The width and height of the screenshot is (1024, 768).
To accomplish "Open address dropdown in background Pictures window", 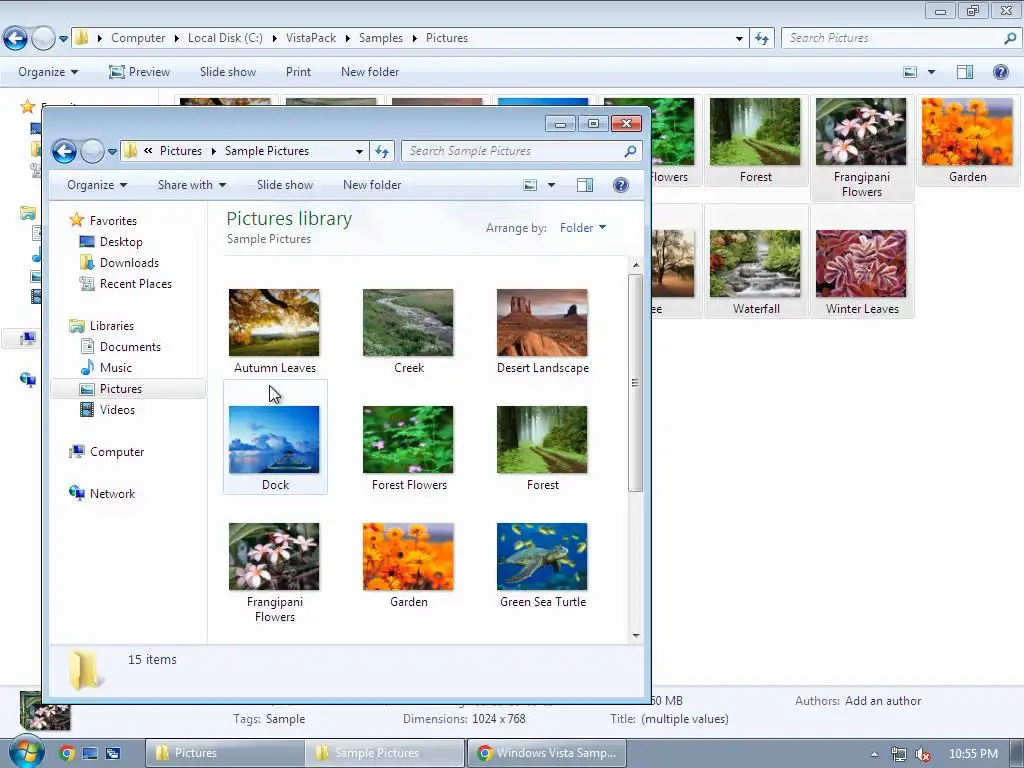I will (x=739, y=39).
